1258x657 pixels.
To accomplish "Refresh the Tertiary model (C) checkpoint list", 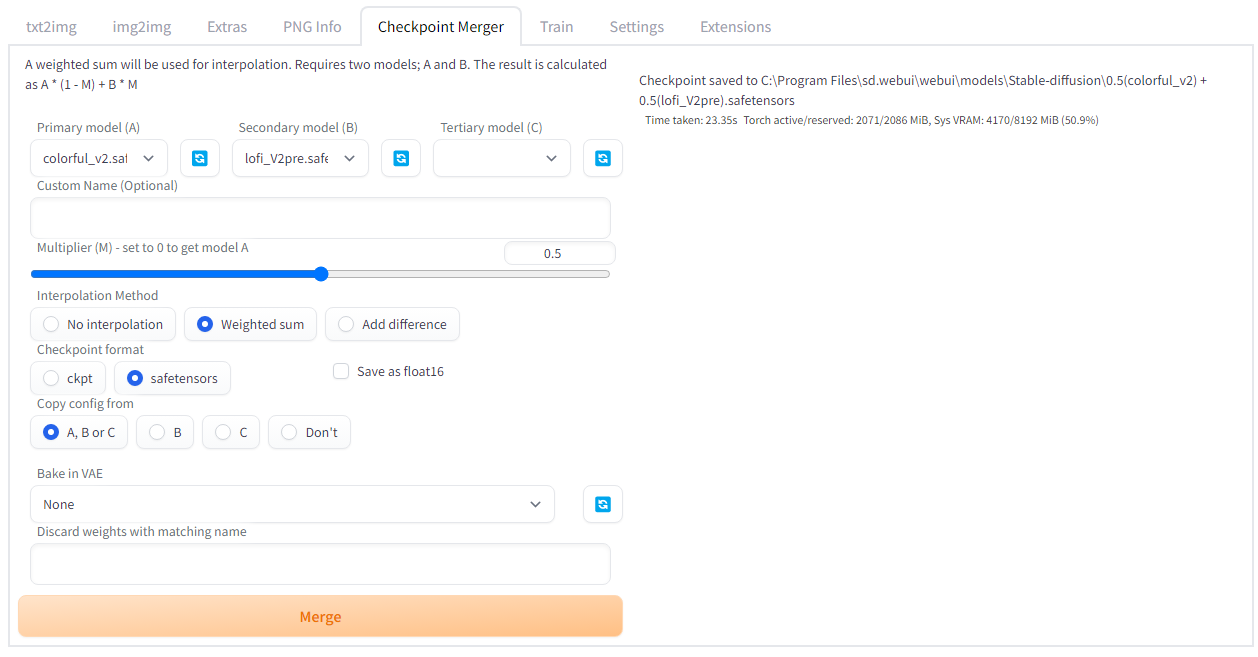I will [x=602, y=157].
